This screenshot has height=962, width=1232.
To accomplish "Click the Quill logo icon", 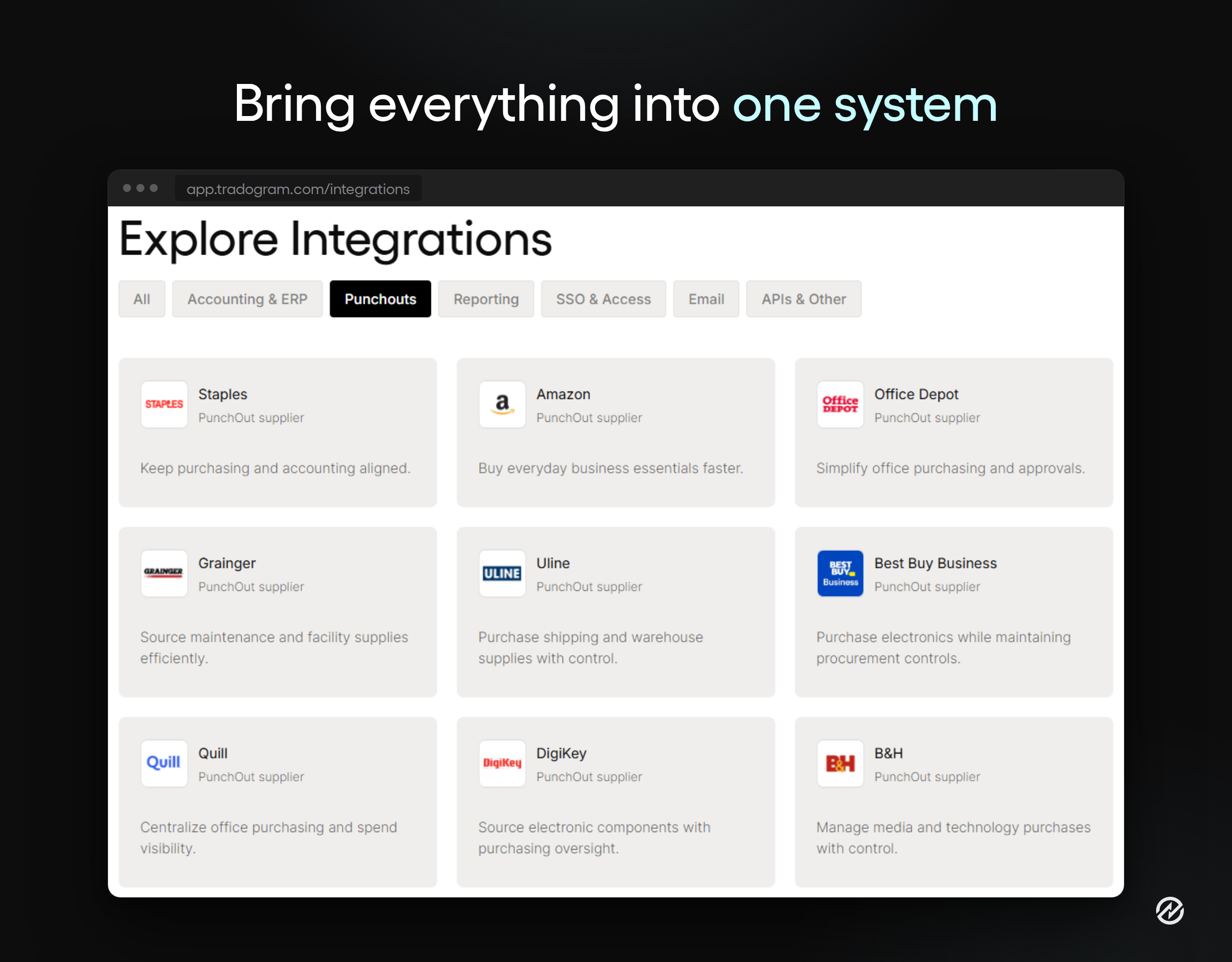I will click(x=164, y=763).
